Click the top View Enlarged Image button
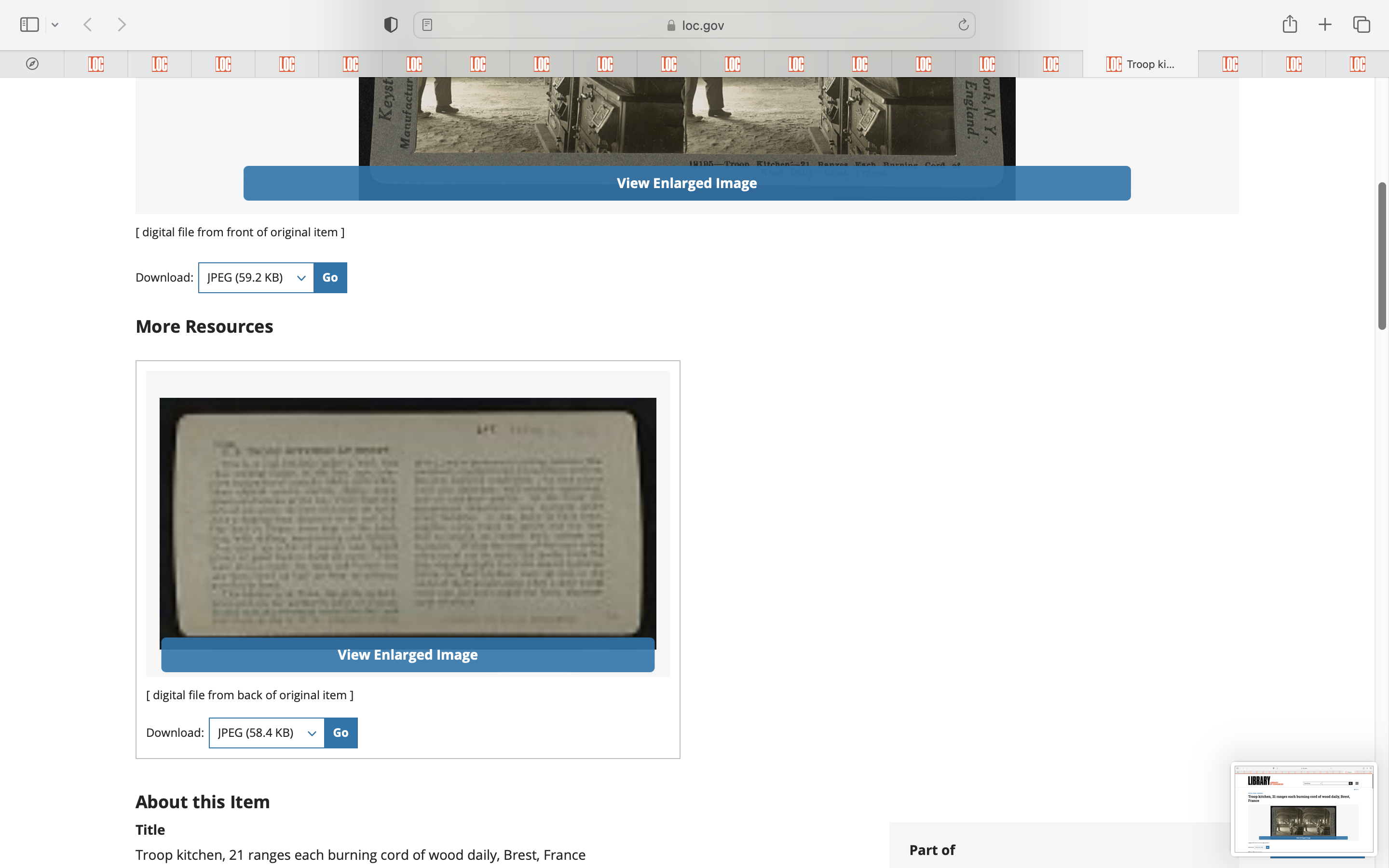This screenshot has width=1389, height=868. 686,183
